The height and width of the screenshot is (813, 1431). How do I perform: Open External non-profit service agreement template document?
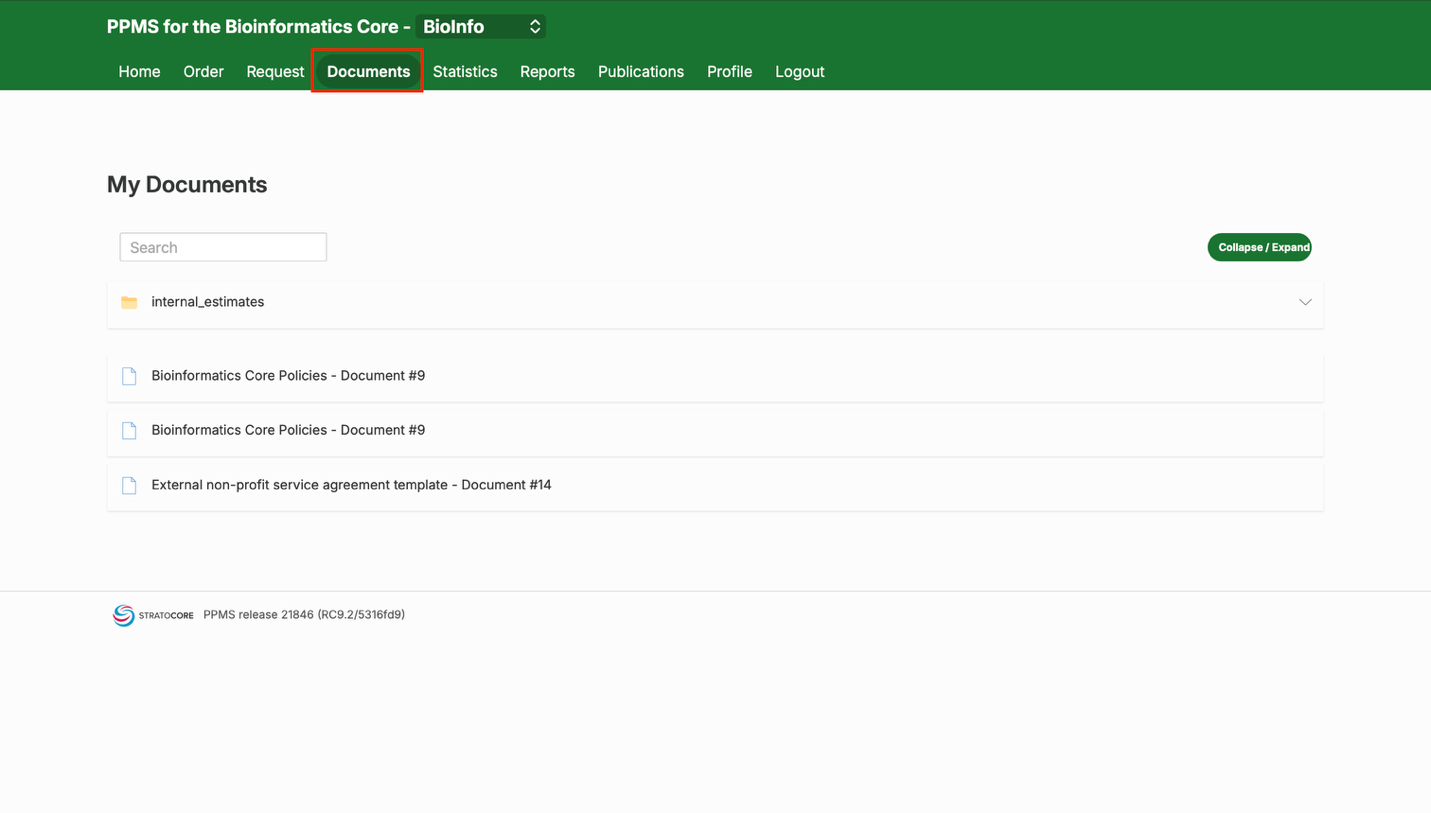[351, 485]
